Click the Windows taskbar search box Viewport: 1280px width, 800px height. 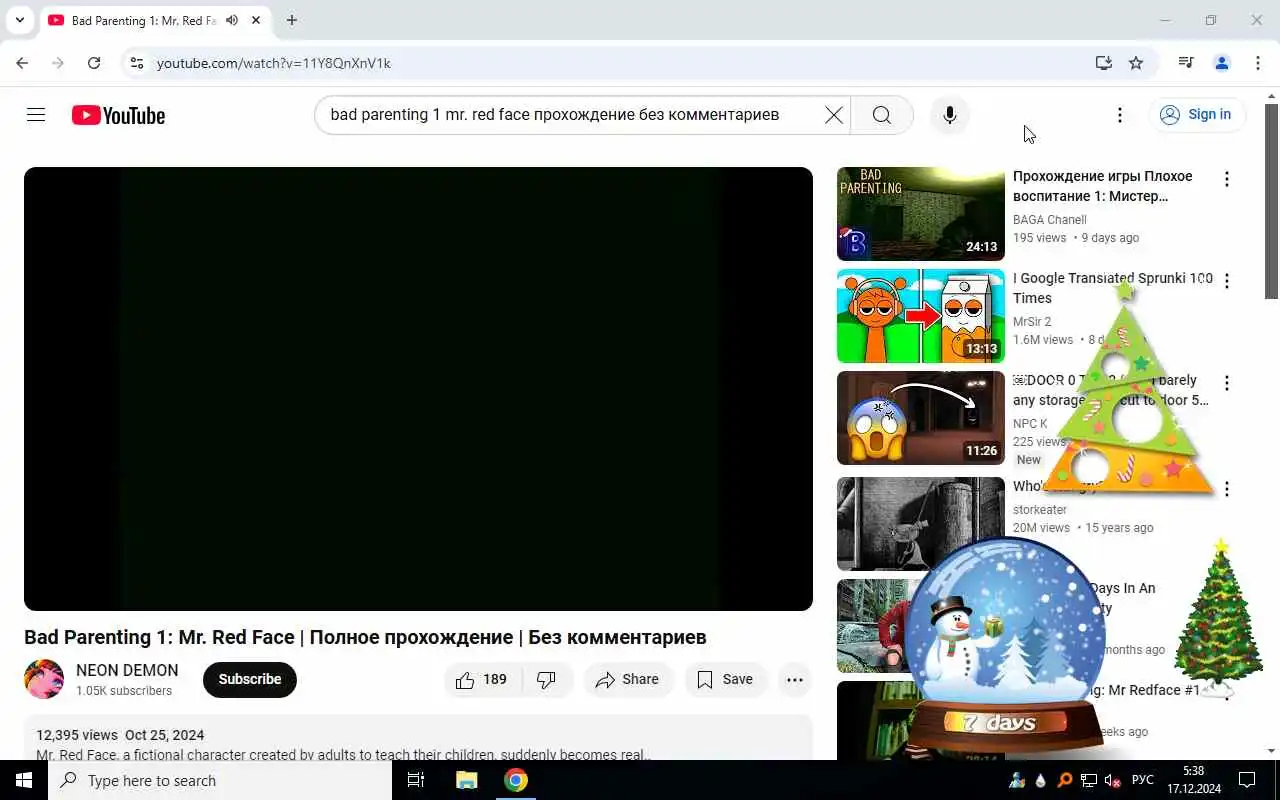click(220, 780)
